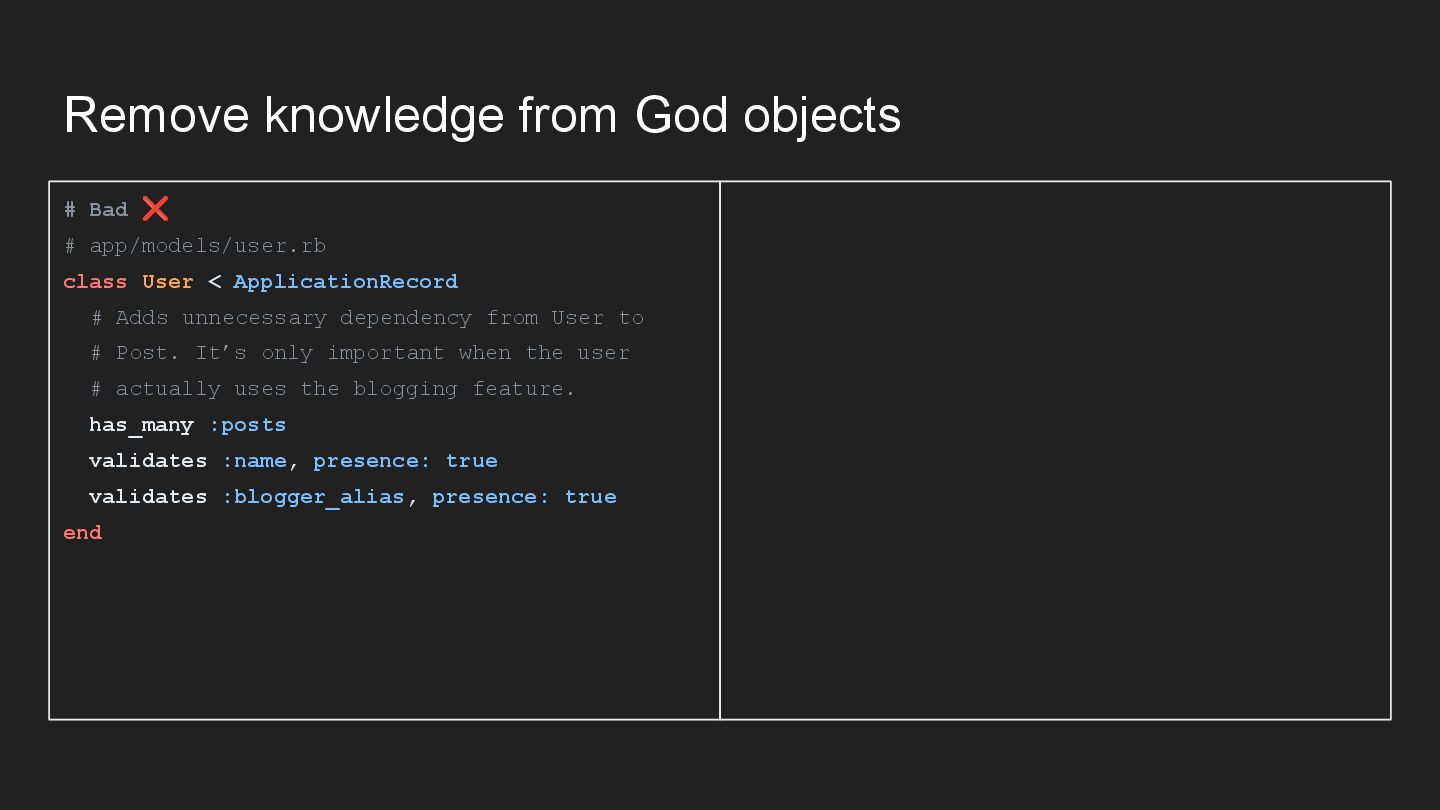Click the User class name
This screenshot has width=1440, height=810.
[x=168, y=282]
